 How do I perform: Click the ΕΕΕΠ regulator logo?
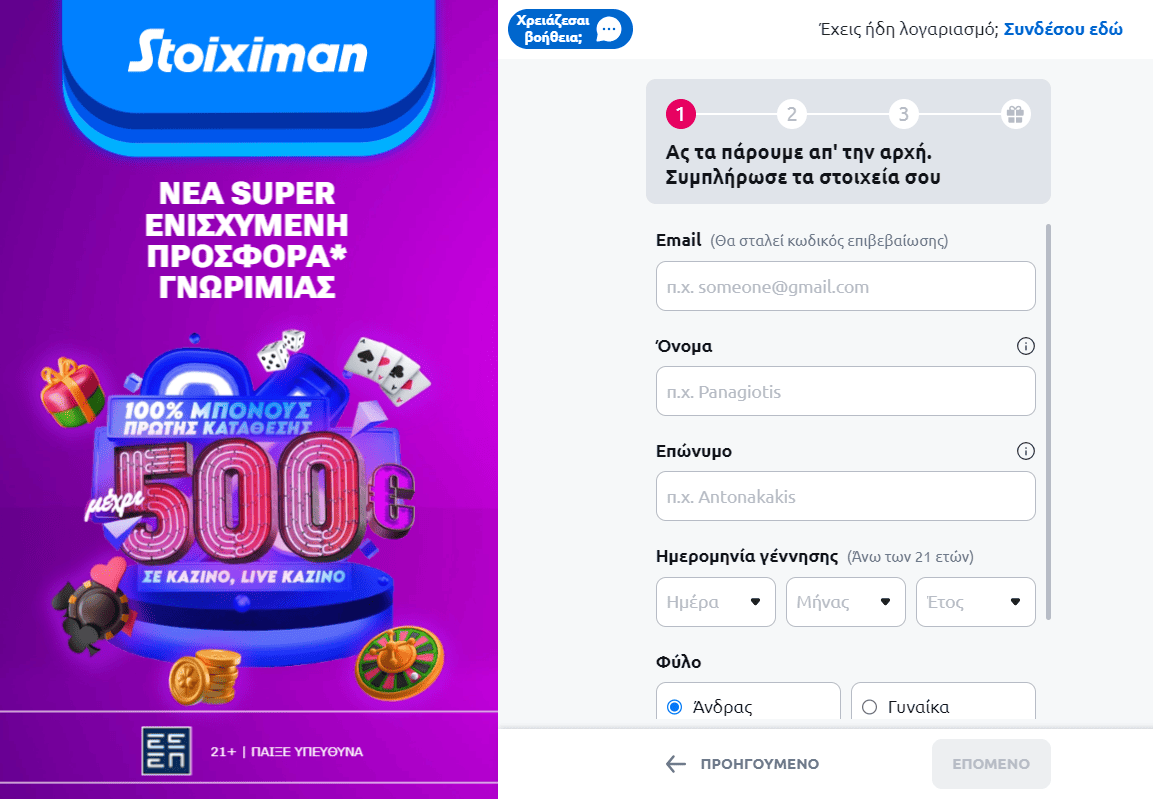point(166,751)
